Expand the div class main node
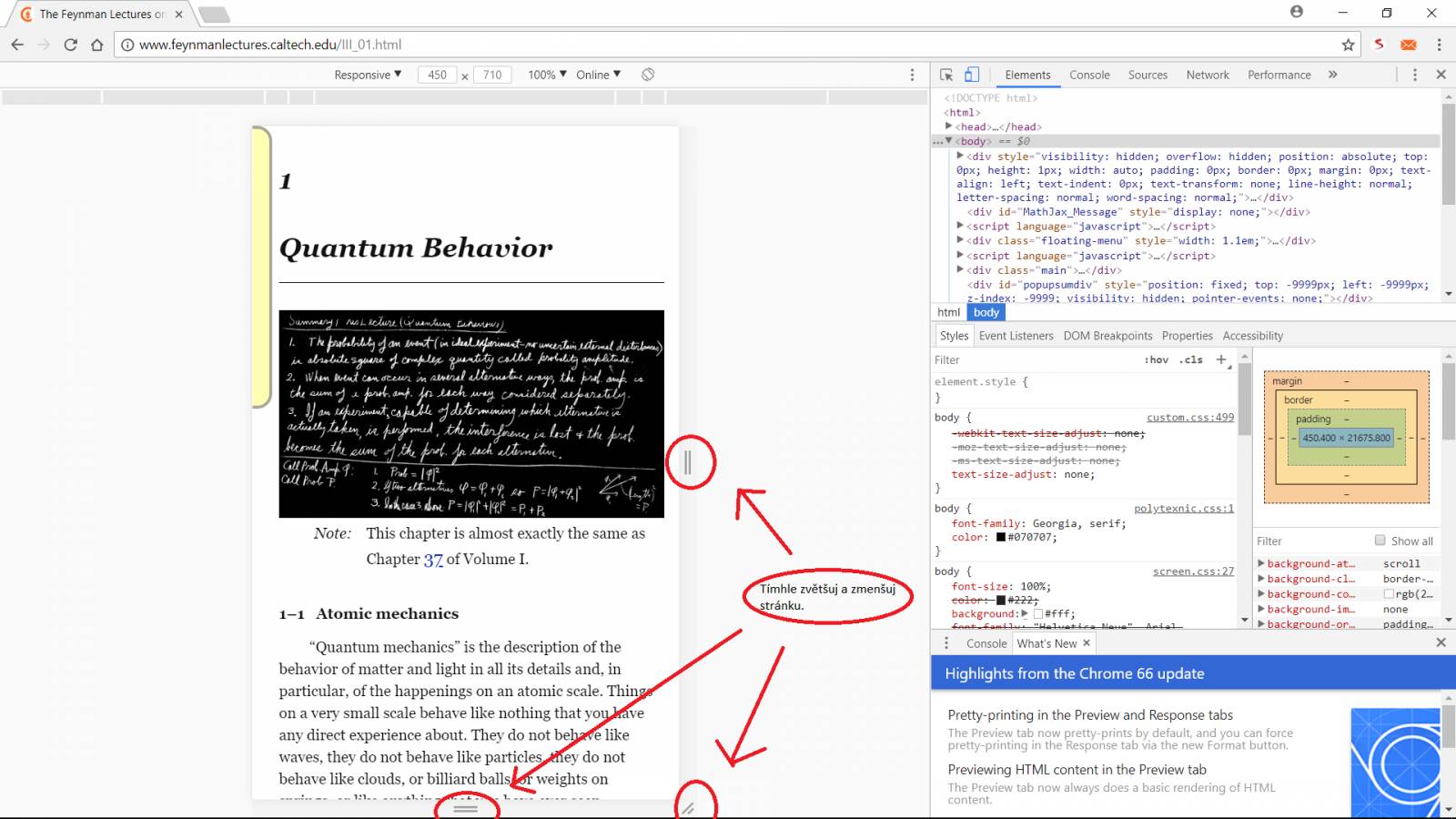Image resolution: width=1456 pixels, height=819 pixels. 960,269
